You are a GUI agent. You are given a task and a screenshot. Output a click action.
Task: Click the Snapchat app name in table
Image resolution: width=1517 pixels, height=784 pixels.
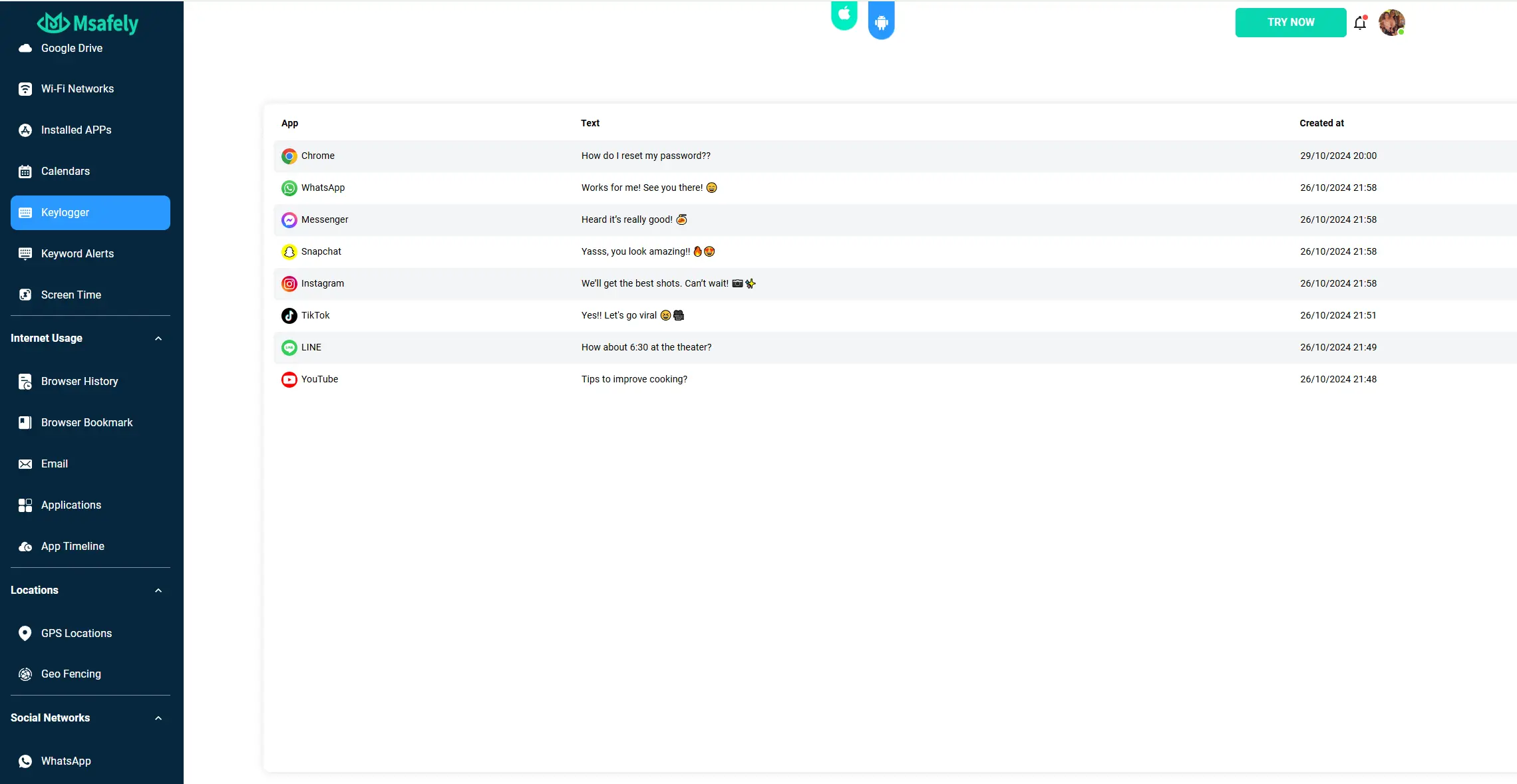click(321, 251)
